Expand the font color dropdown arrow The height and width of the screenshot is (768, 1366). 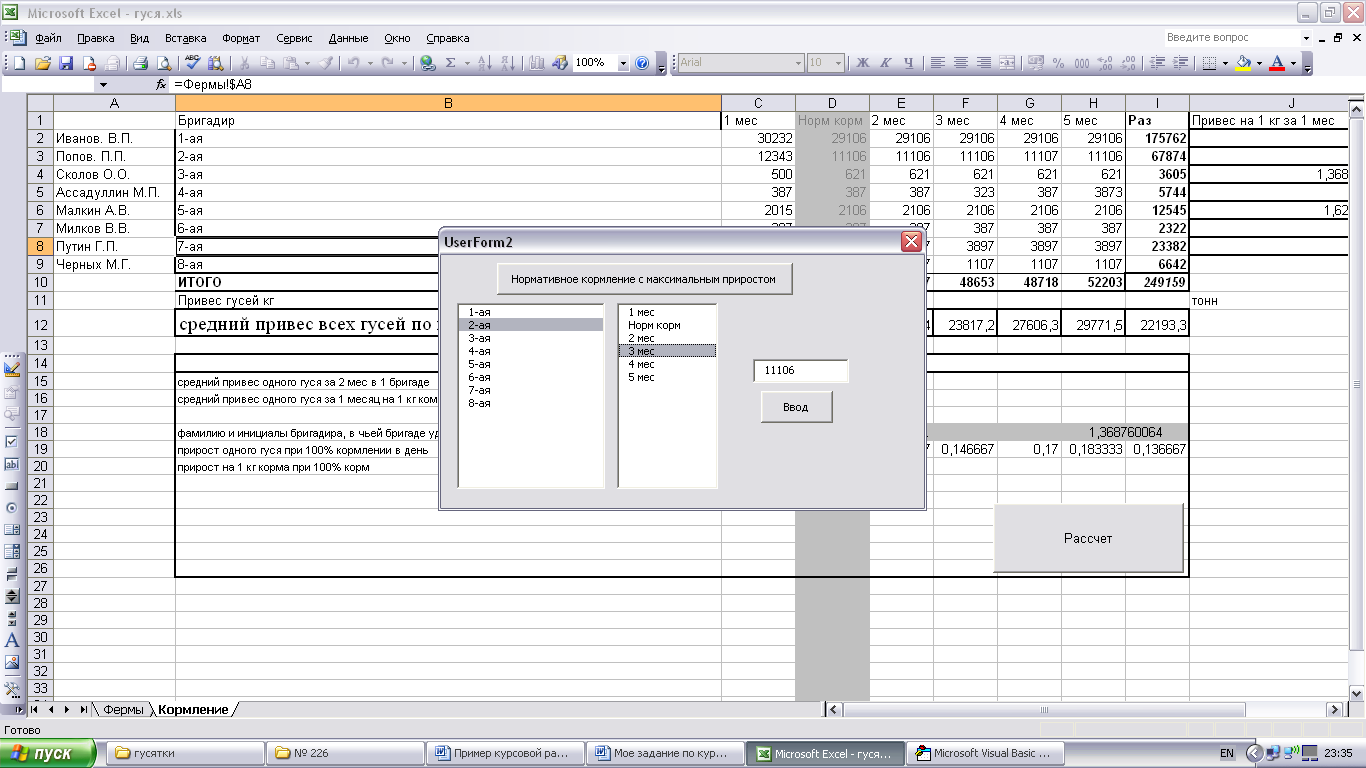pos(1293,63)
